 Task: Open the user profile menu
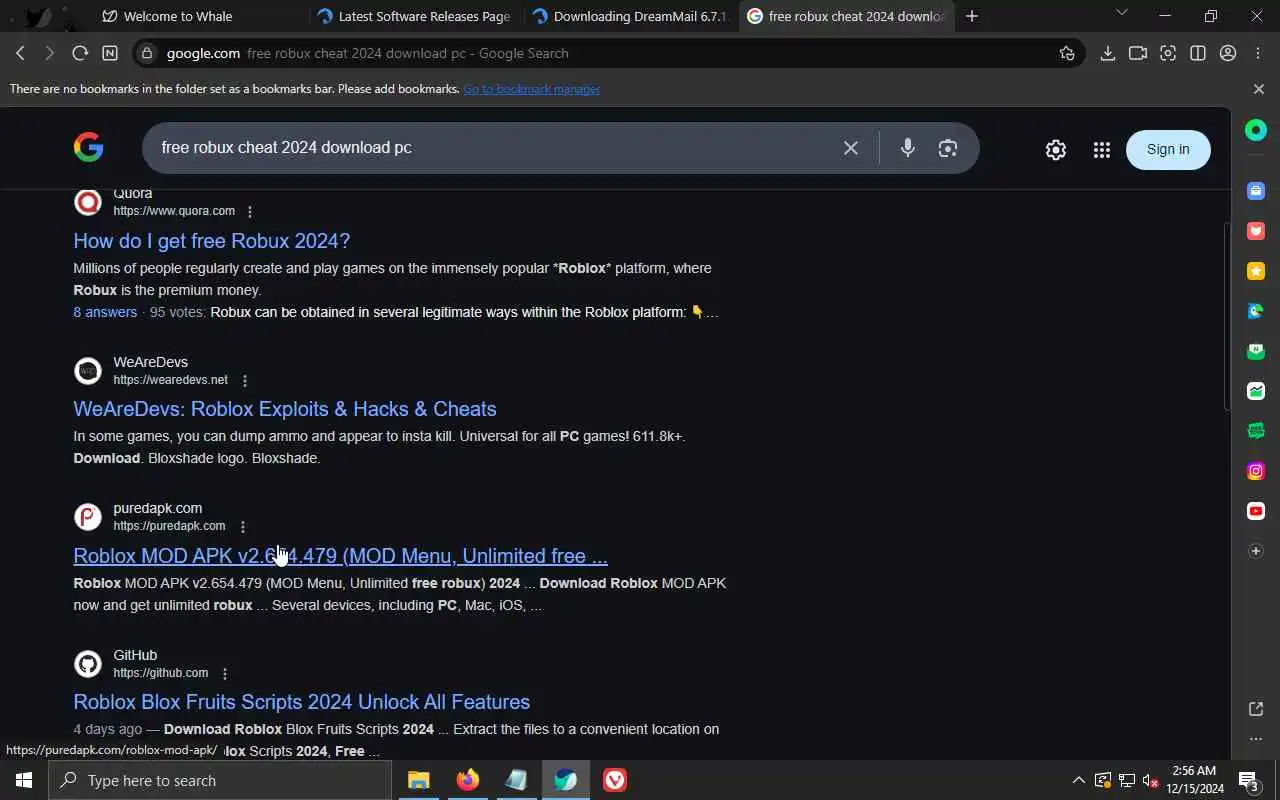(x=1228, y=53)
